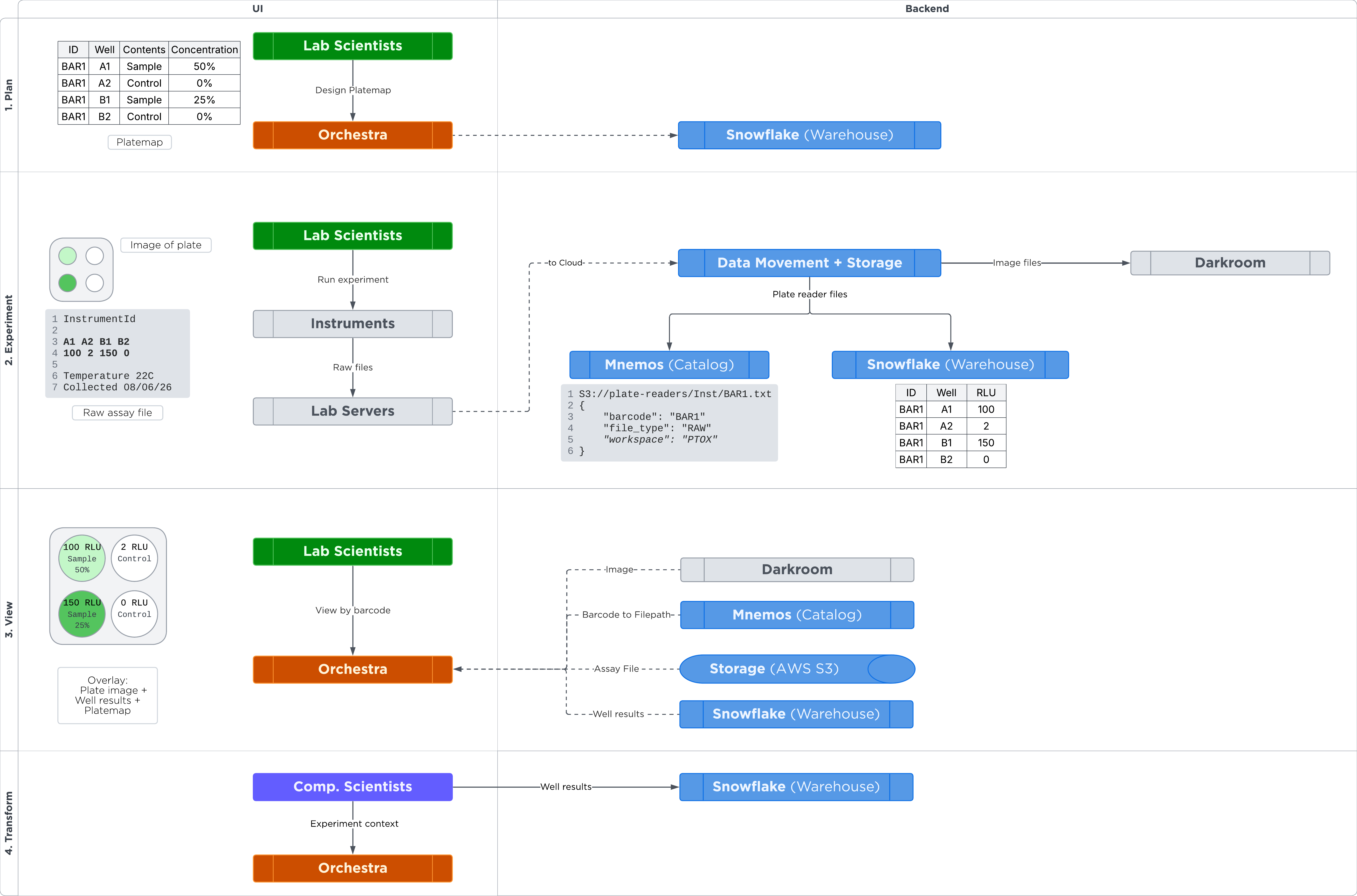Select the Orchestra box in Transform lane
The width and height of the screenshot is (1357, 896).
pyautogui.click(x=352, y=868)
